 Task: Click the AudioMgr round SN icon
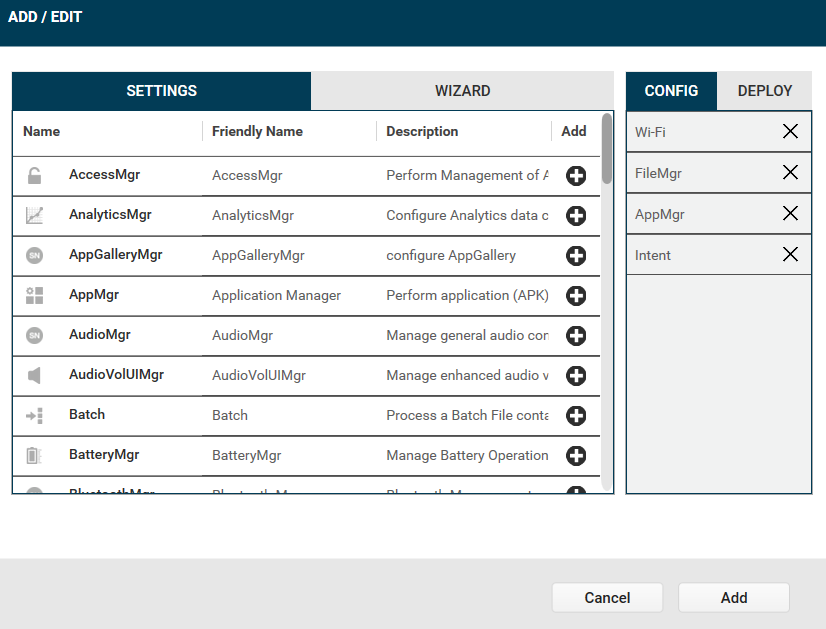34,336
